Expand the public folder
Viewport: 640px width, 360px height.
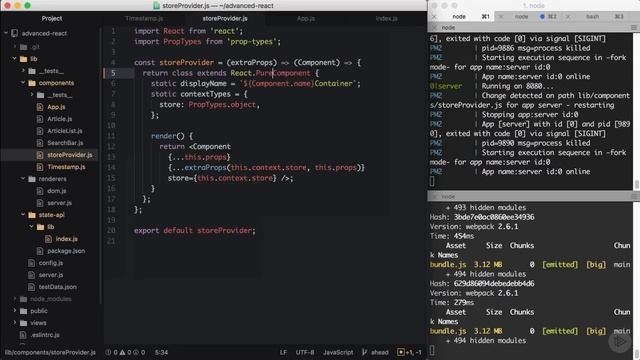pos(15,311)
